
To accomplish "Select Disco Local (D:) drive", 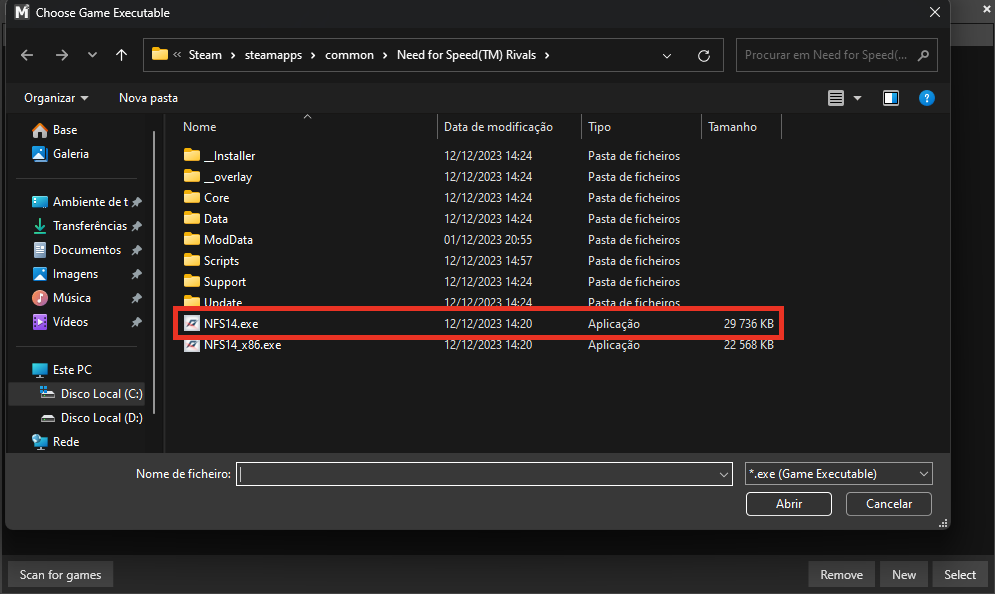I will click(90, 418).
